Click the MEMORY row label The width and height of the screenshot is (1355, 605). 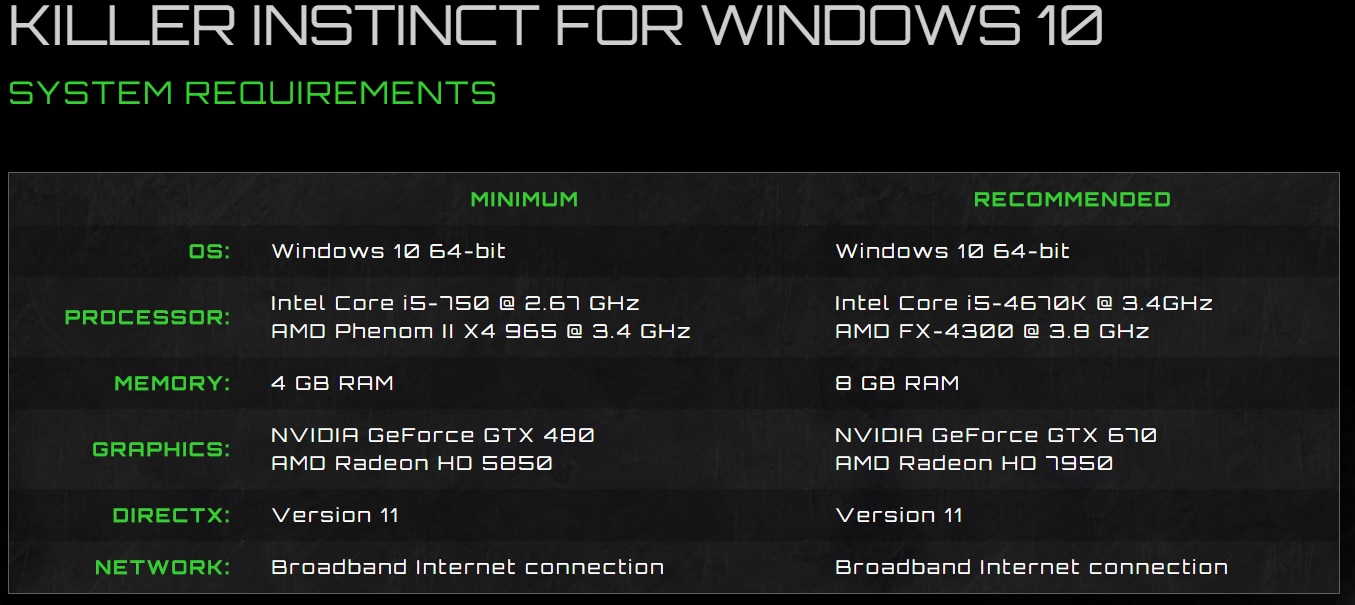[x=172, y=383]
